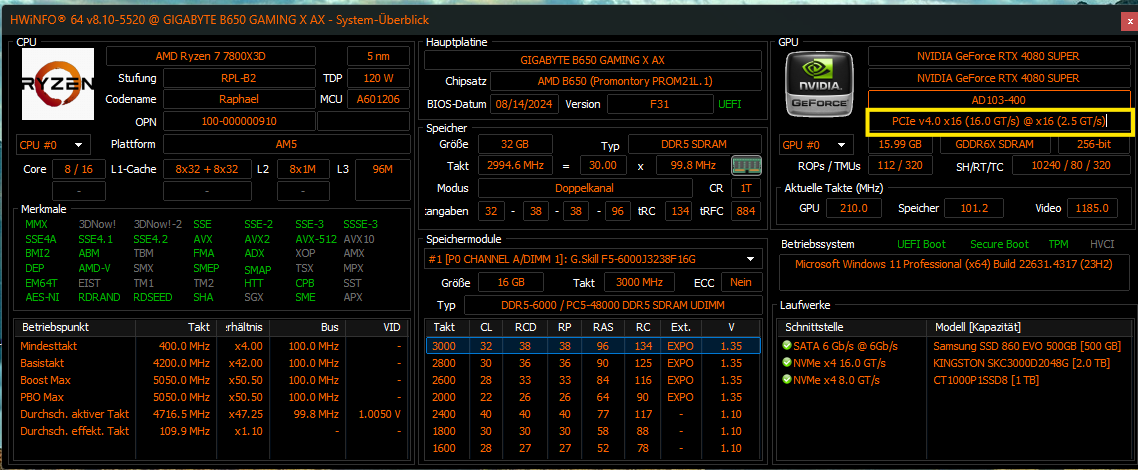The image size is (1138, 470).
Task: Click the Schnittstelle column header
Action: 853,327
